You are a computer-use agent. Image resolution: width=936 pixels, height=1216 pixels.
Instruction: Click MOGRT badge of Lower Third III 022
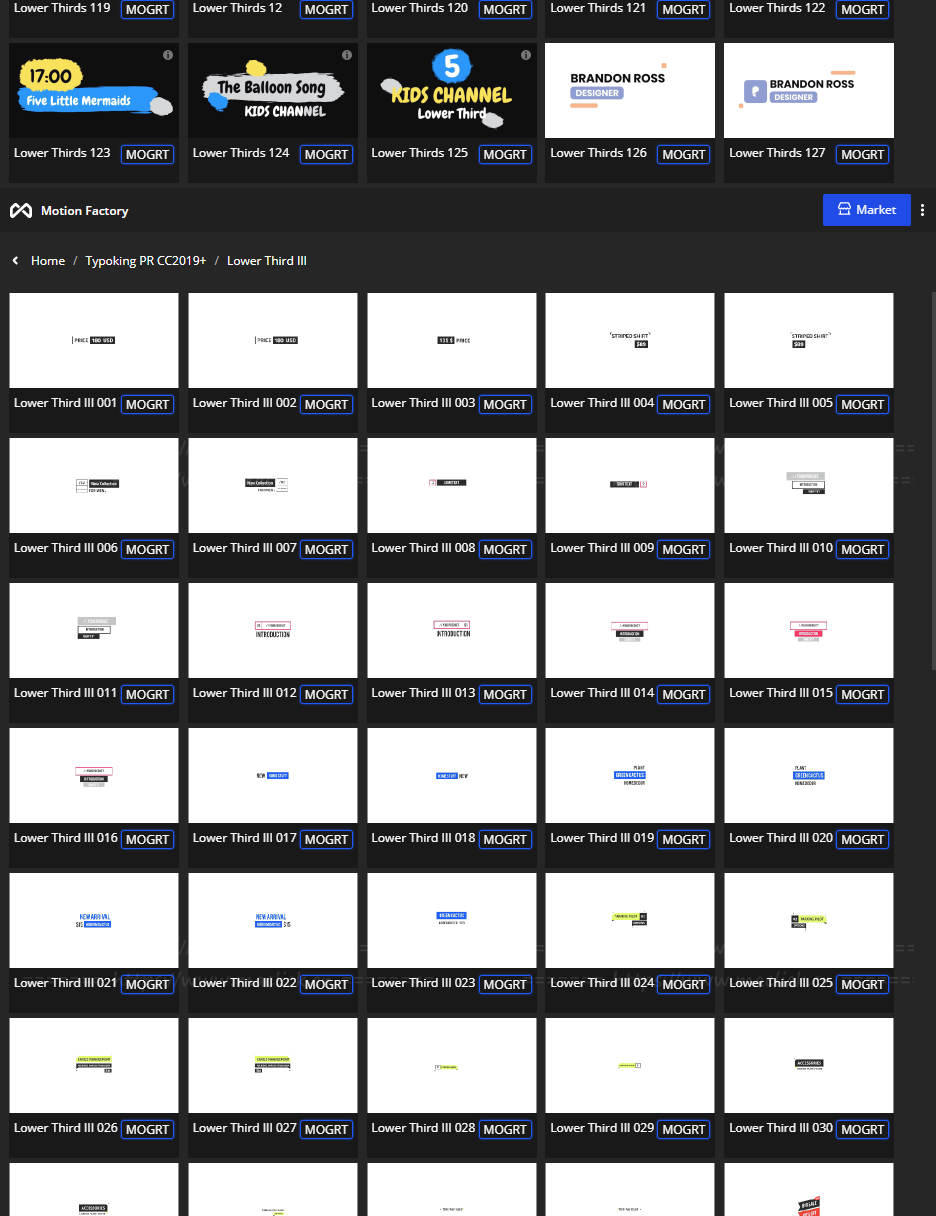click(326, 984)
